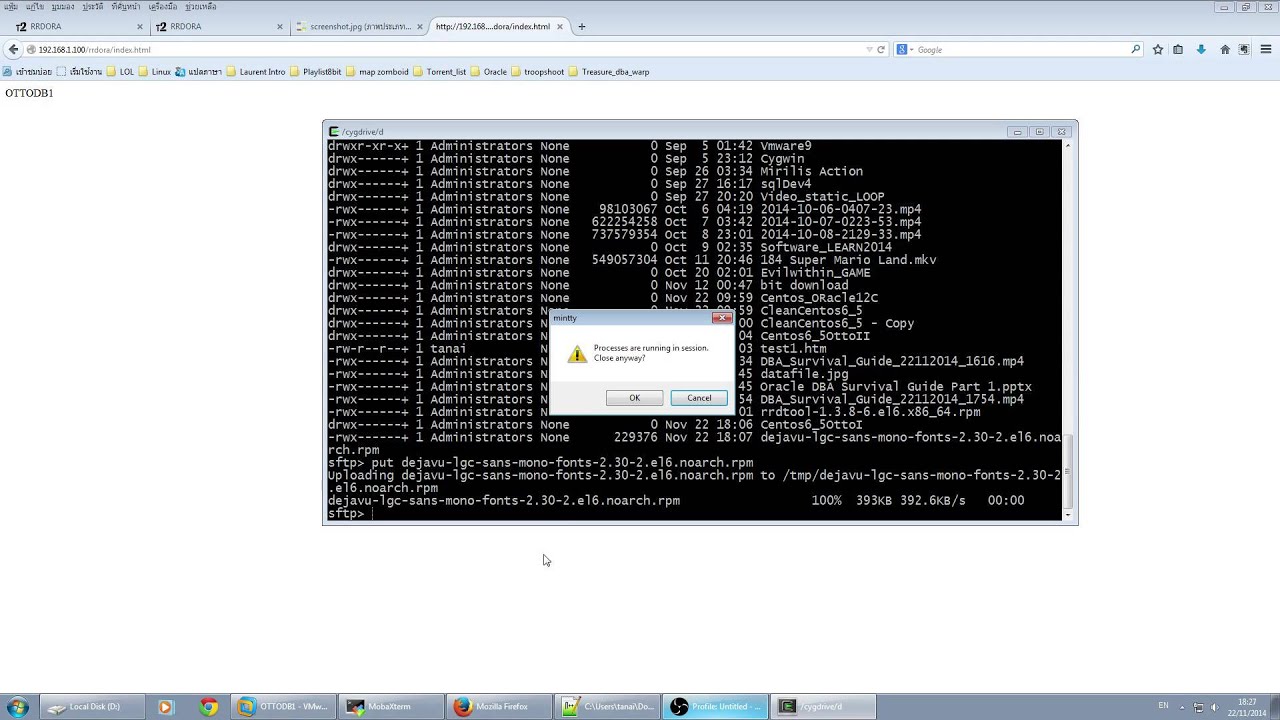This screenshot has height=720, width=1280.
Task: Click the Windows Start button
Action: pos(17,707)
